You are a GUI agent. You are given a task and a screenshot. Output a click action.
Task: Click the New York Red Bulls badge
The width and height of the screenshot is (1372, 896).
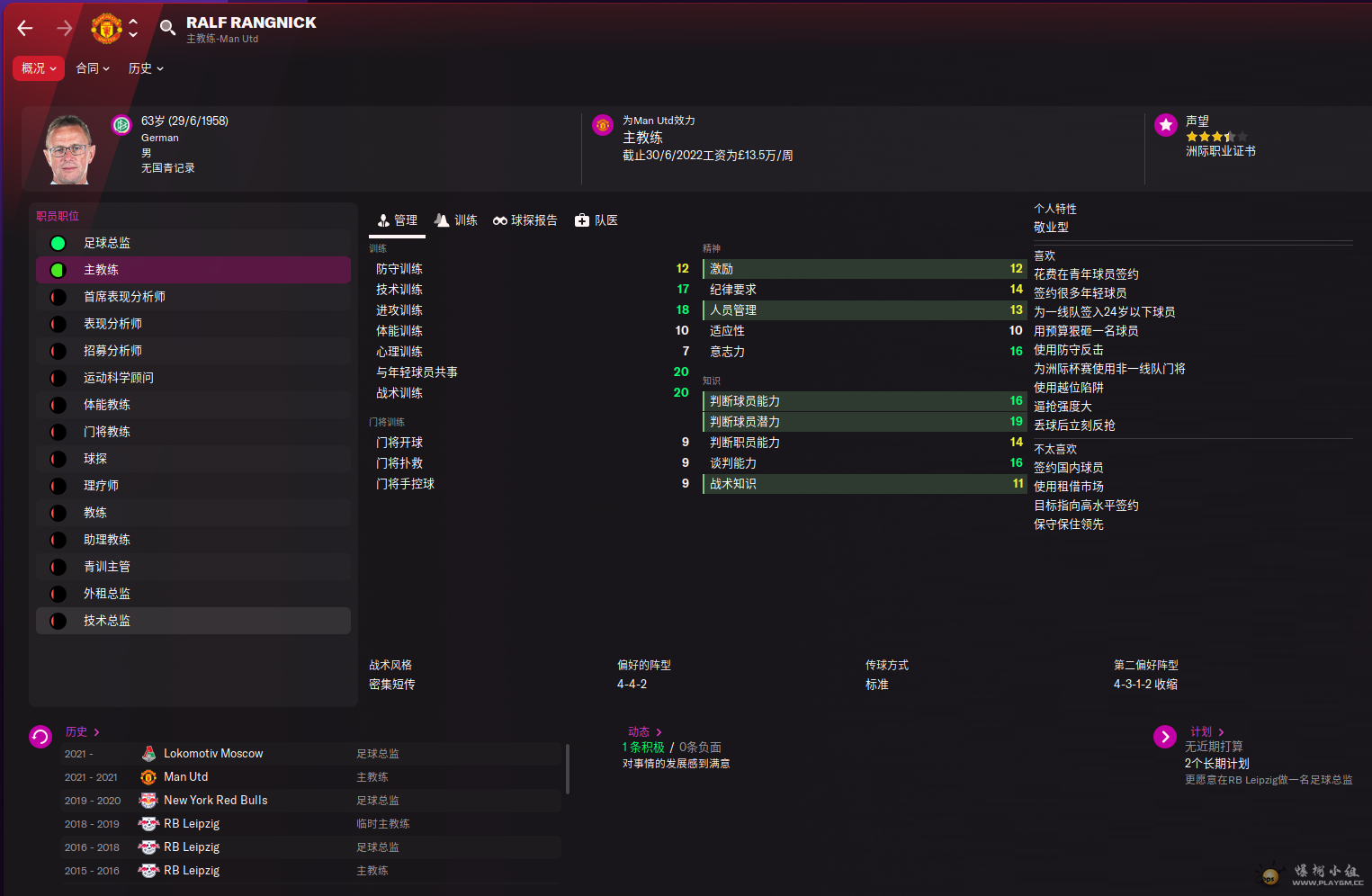148,801
